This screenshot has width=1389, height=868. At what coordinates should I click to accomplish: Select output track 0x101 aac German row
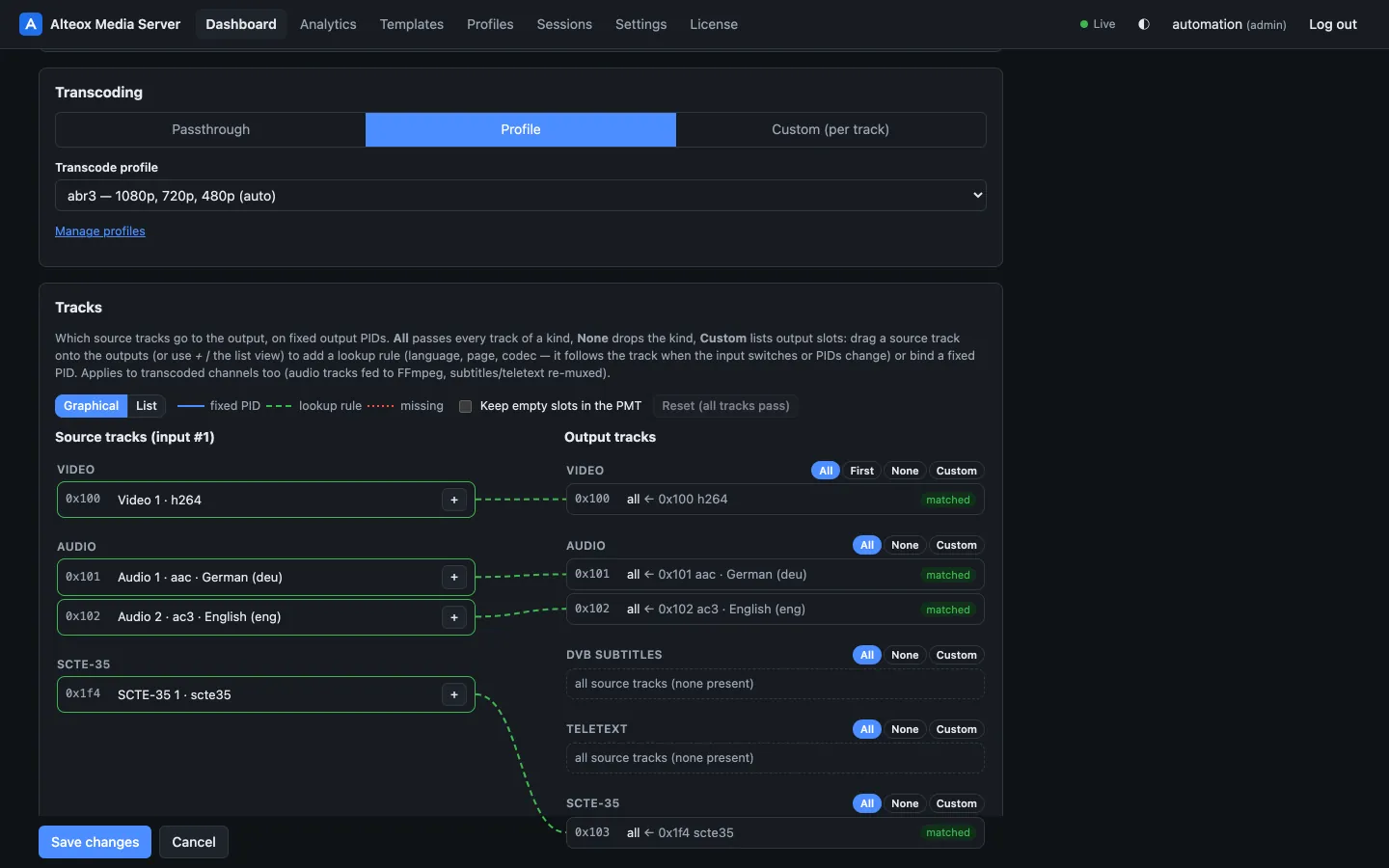point(775,575)
